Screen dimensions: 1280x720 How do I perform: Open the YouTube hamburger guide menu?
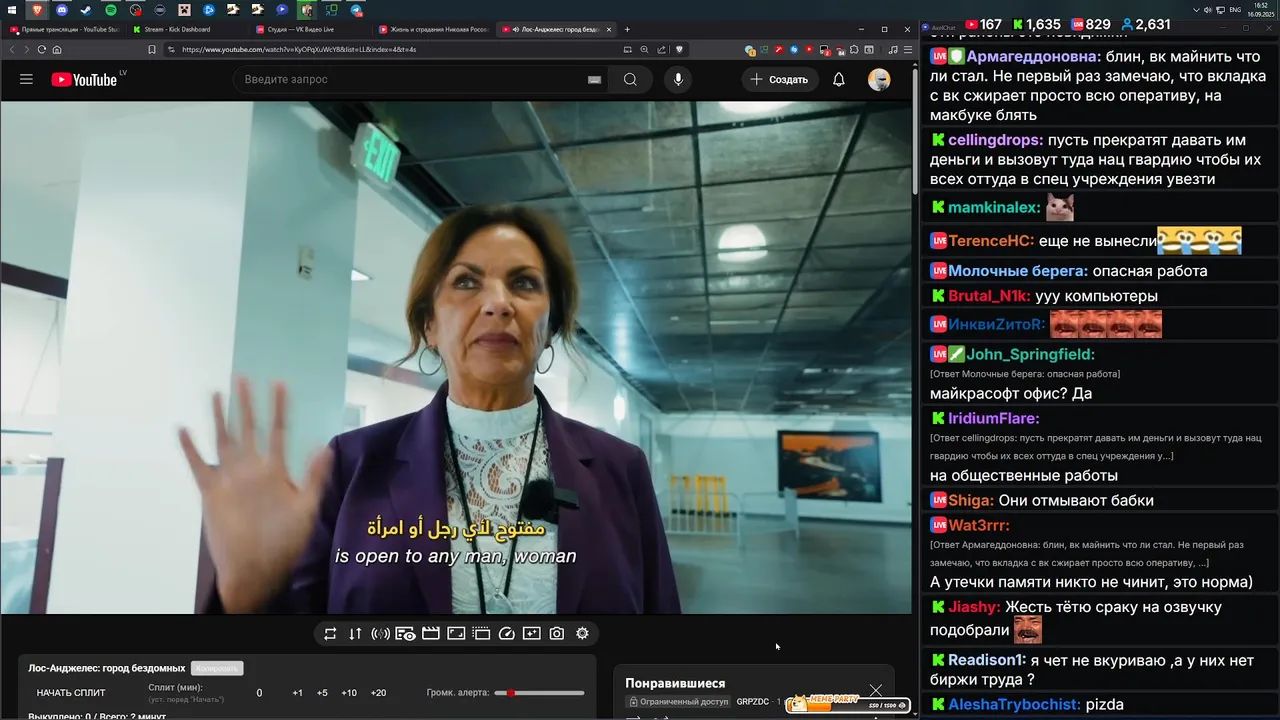click(26, 79)
